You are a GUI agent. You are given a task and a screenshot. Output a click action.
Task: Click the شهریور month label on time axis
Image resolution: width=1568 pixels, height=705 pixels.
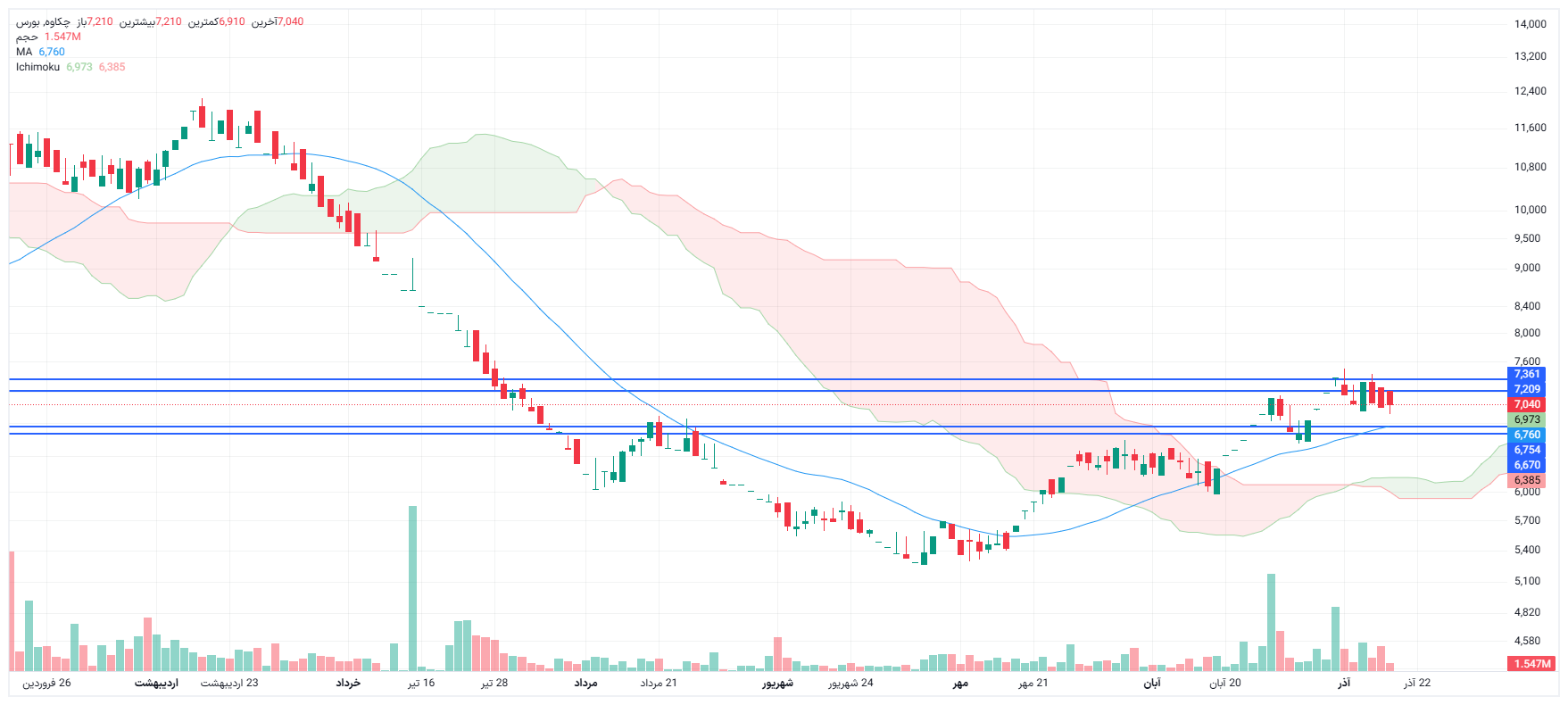[777, 683]
